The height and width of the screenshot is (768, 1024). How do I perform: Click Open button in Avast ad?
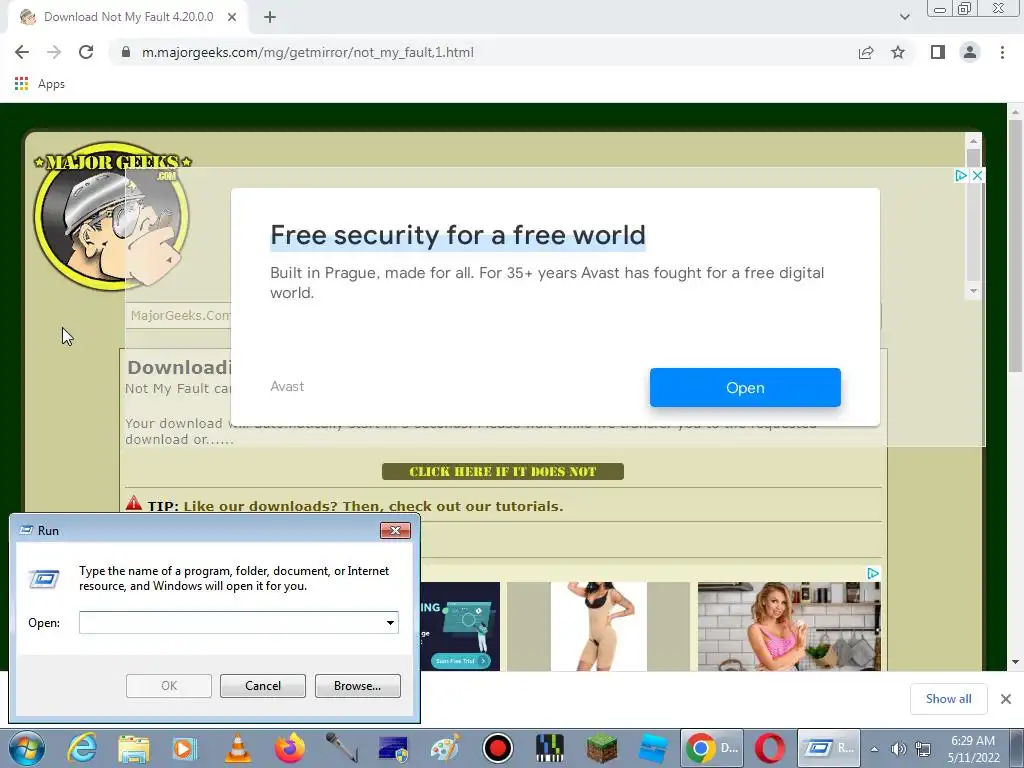pos(745,387)
